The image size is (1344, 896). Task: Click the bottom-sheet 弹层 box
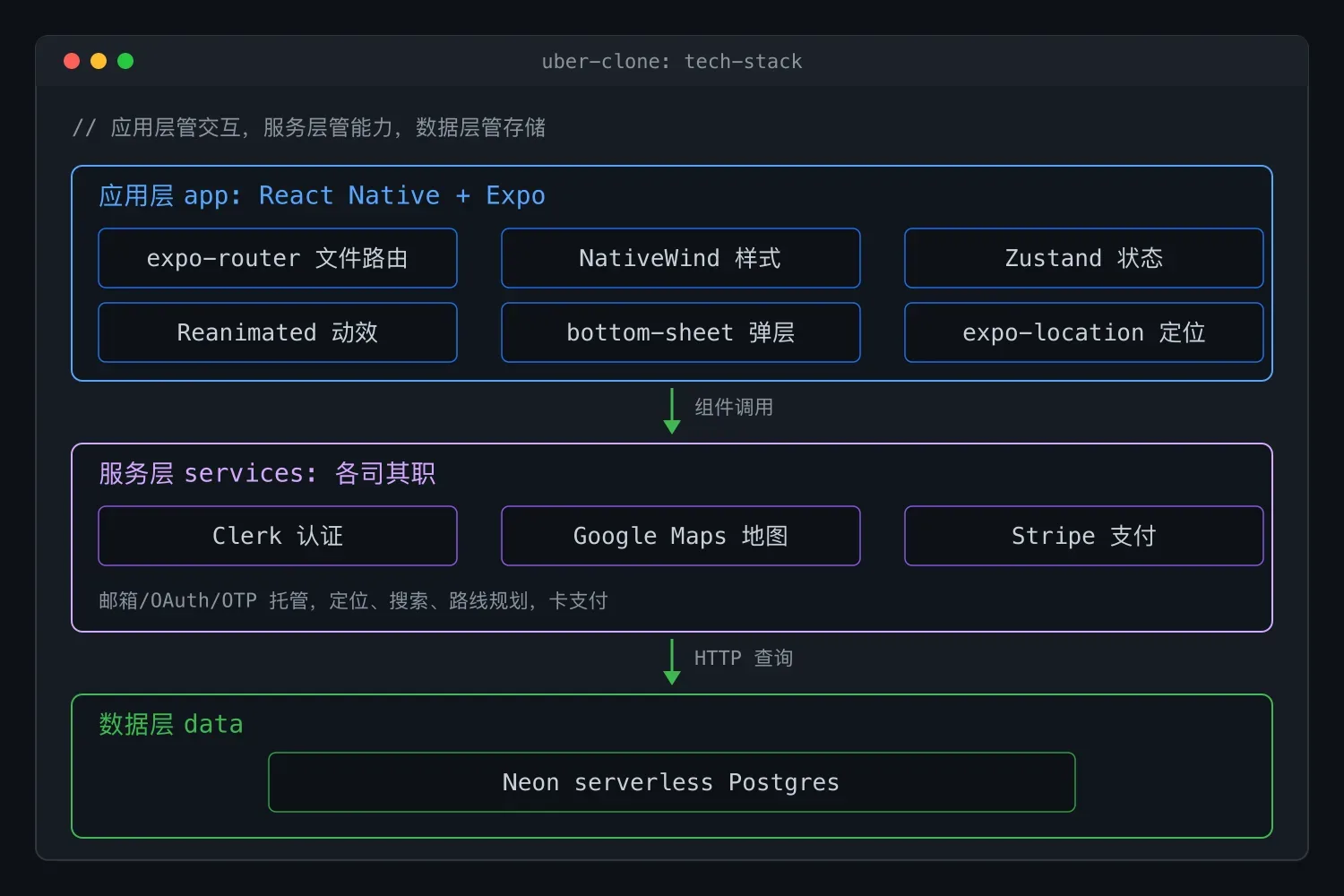(x=681, y=332)
